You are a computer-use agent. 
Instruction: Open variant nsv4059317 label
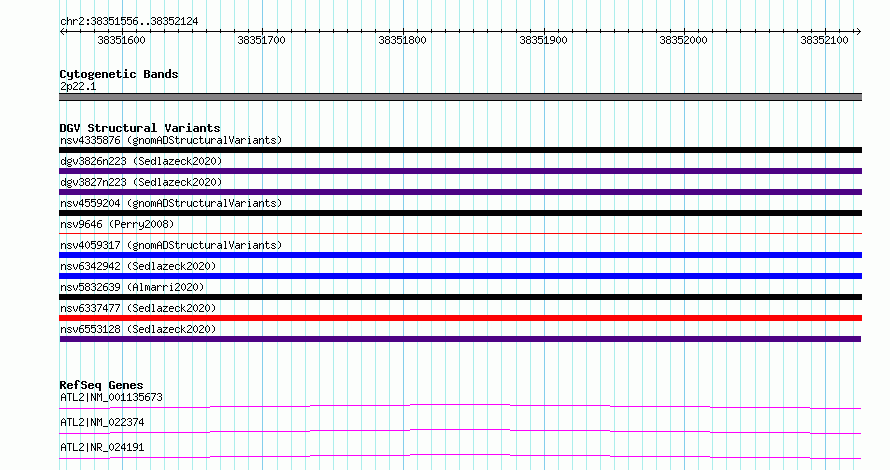pyautogui.click(x=171, y=245)
